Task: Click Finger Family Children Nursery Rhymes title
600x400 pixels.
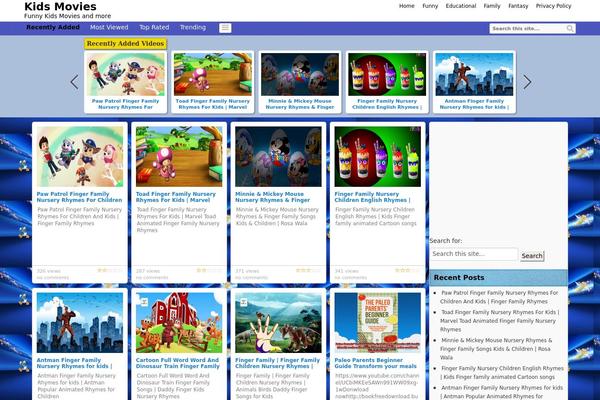Action: pyautogui.click(x=277, y=363)
